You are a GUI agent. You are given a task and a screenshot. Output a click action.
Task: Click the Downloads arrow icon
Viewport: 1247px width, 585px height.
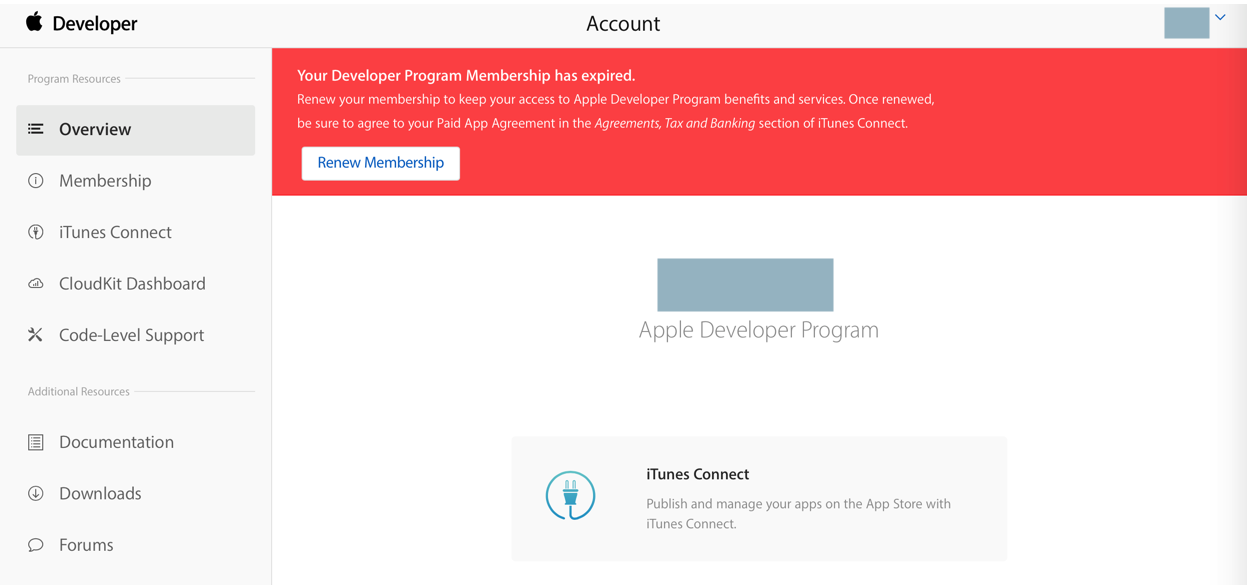point(36,493)
